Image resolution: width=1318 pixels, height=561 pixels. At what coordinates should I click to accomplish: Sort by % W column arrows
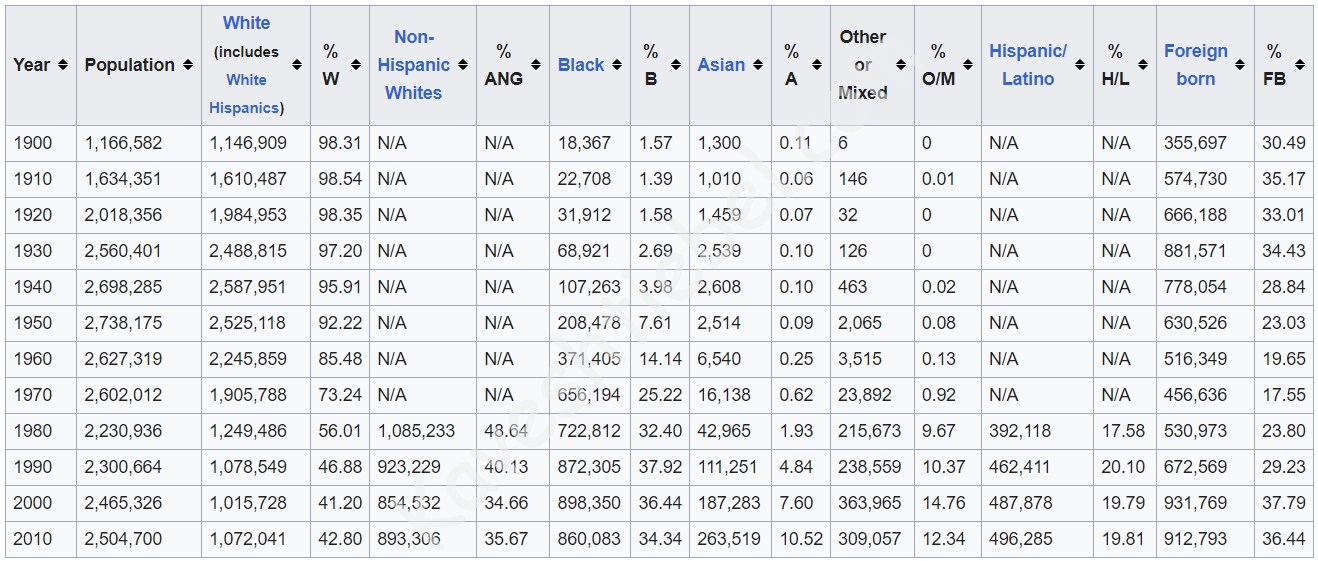point(356,65)
